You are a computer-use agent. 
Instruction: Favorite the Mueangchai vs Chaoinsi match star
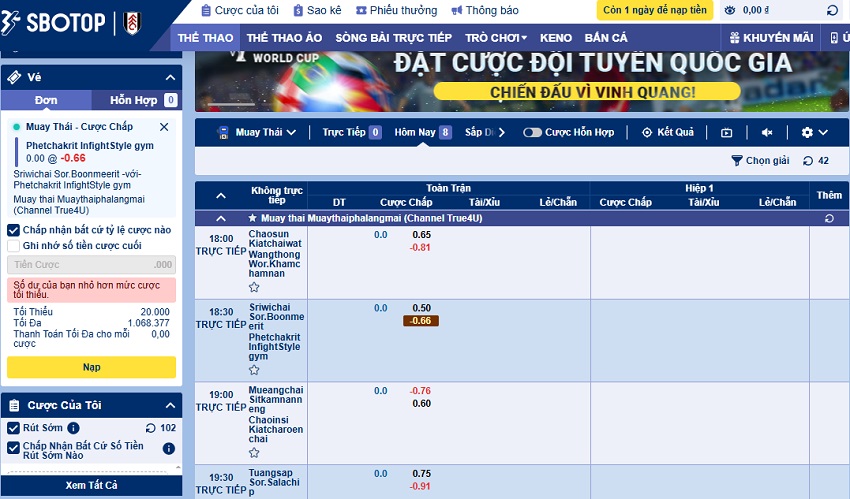click(x=254, y=452)
